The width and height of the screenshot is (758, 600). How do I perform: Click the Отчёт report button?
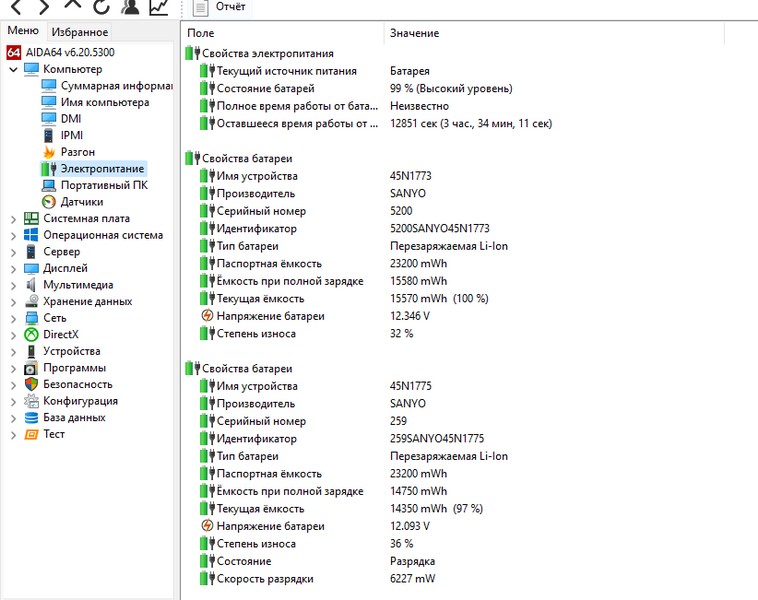point(216,7)
